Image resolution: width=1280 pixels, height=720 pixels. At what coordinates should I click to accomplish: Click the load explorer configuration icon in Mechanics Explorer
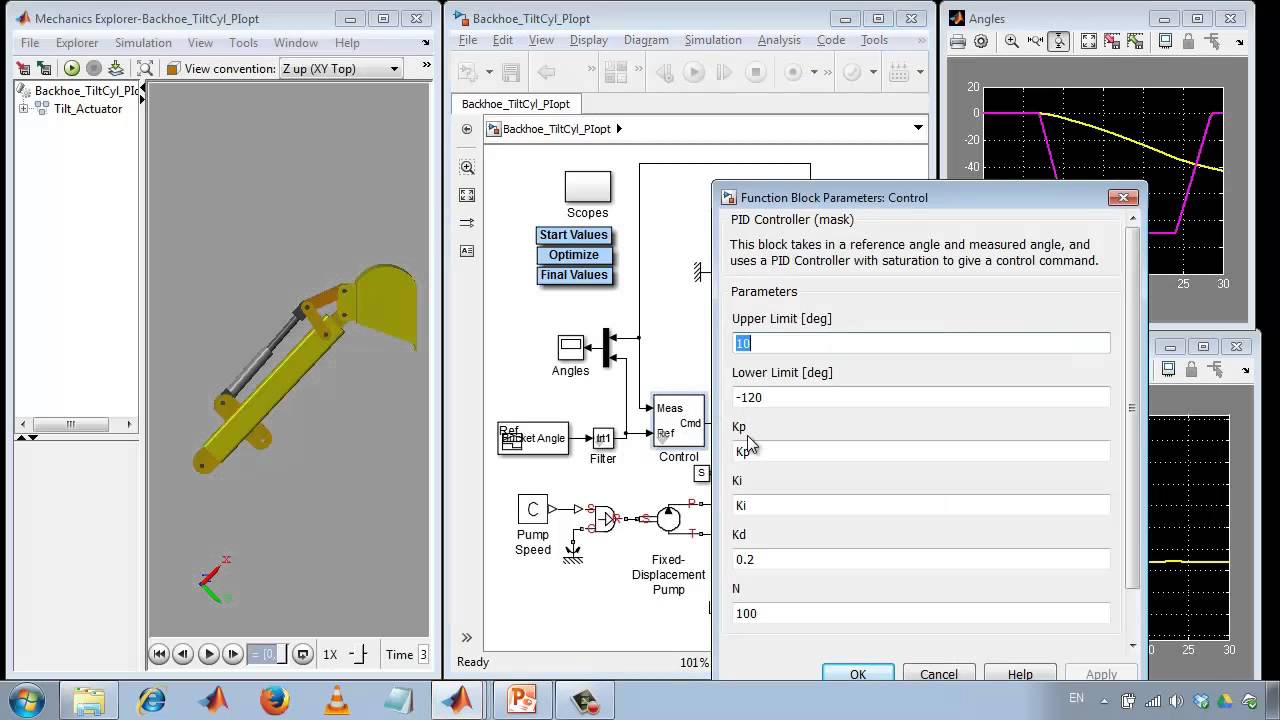tap(44, 68)
